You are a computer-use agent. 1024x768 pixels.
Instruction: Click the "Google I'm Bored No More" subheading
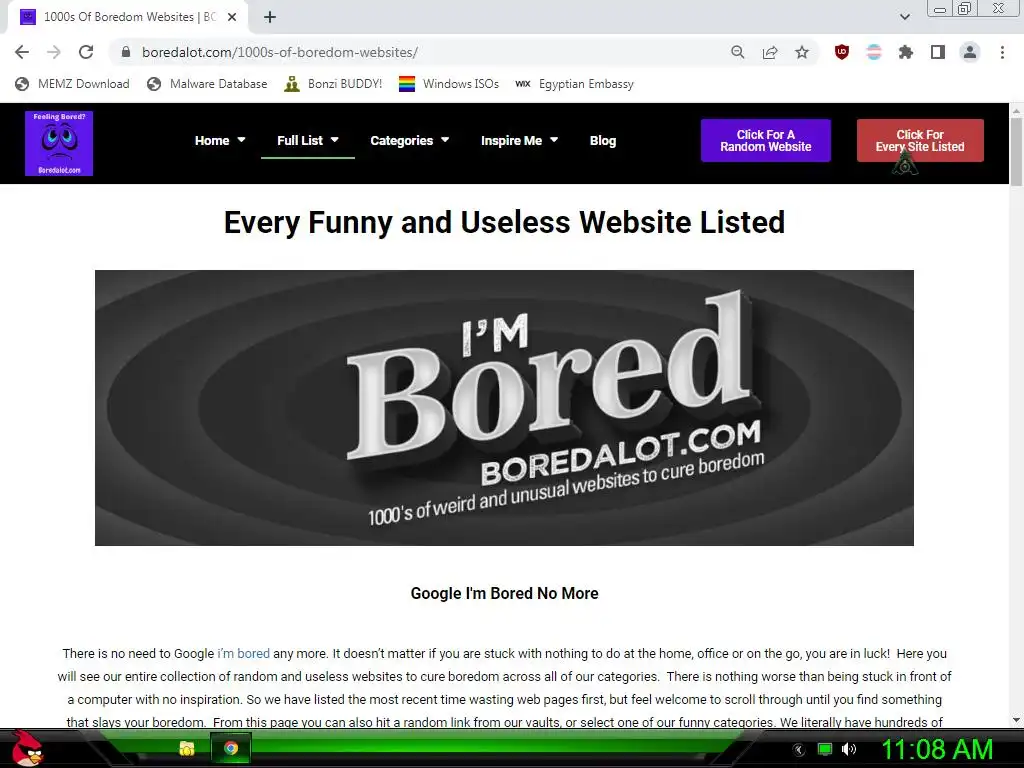tap(504, 594)
